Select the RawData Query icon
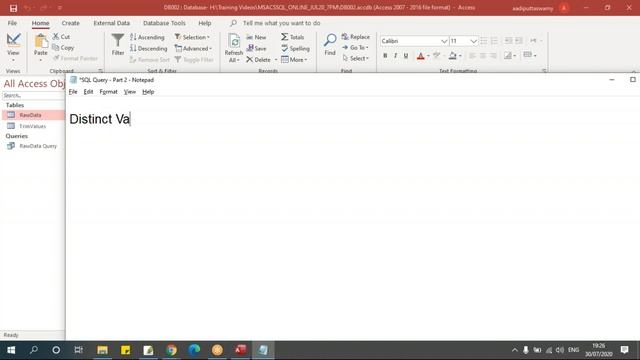The height and width of the screenshot is (360, 640). coord(11,146)
